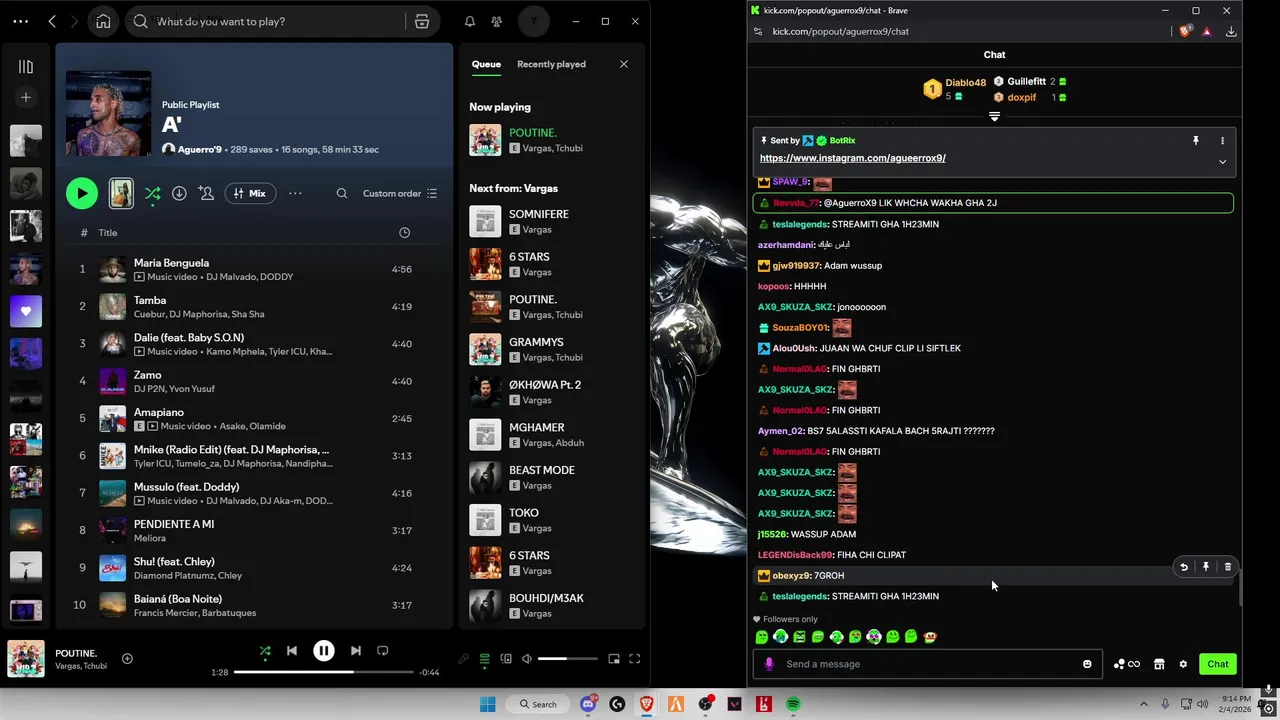The width and height of the screenshot is (1280, 720).
Task: Toggle the Queue view button
Action: (485, 658)
